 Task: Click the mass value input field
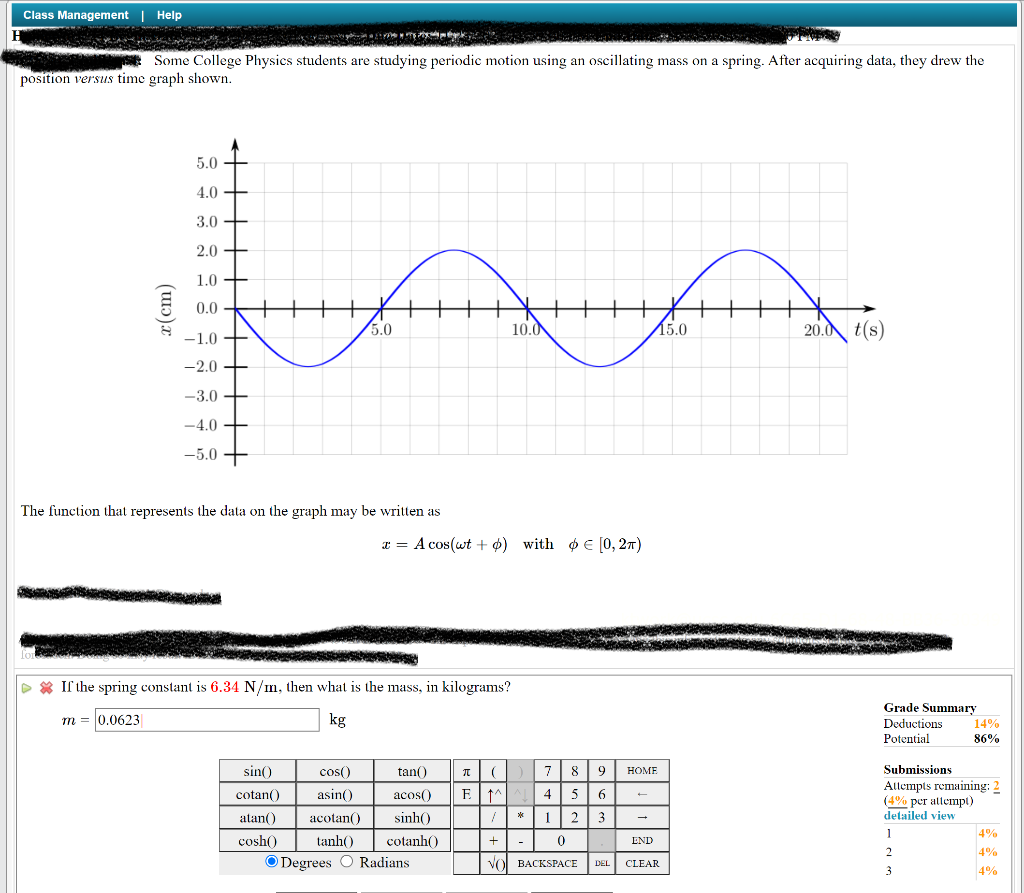pyautogui.click(x=207, y=719)
